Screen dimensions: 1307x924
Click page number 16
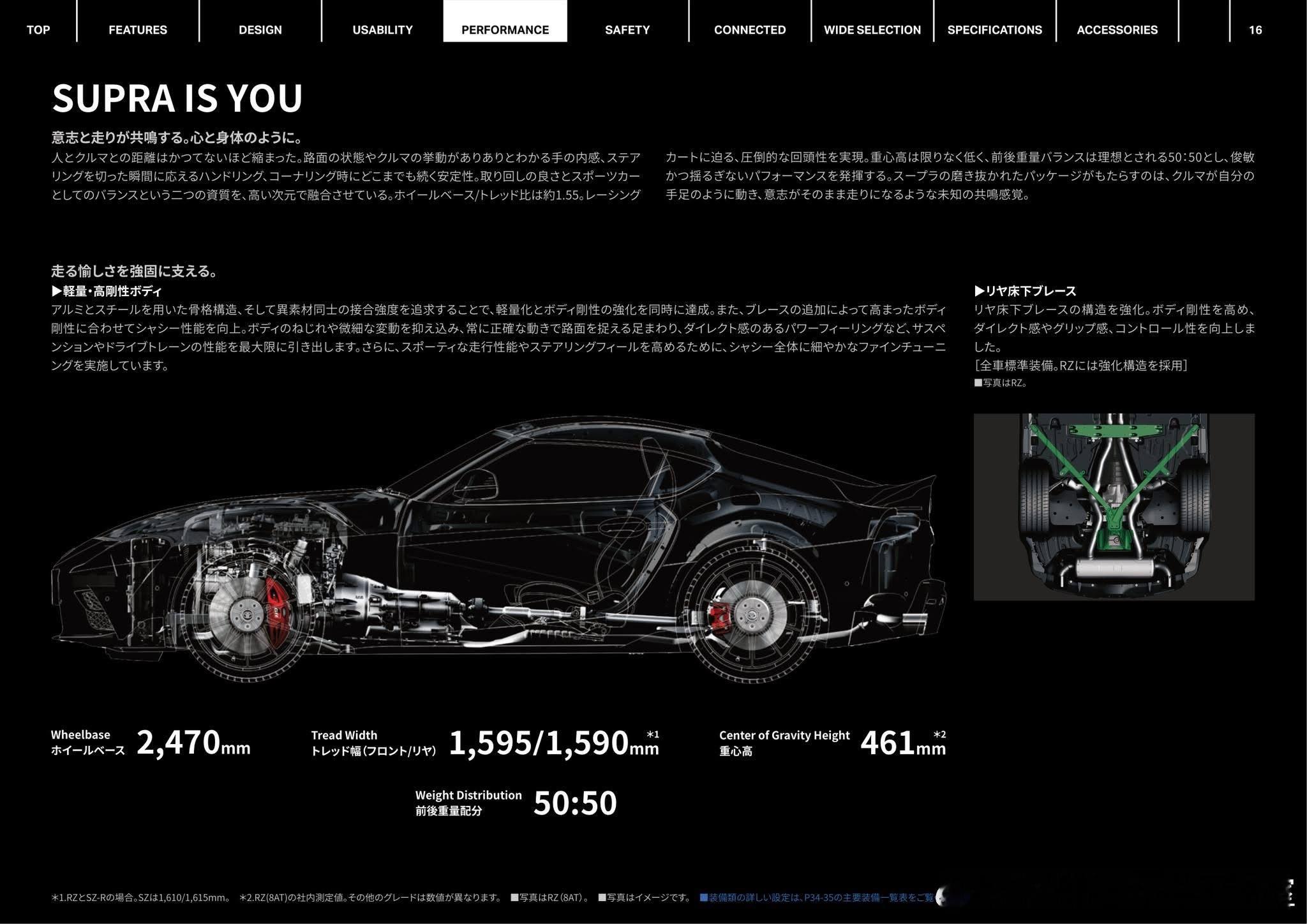[1255, 29]
